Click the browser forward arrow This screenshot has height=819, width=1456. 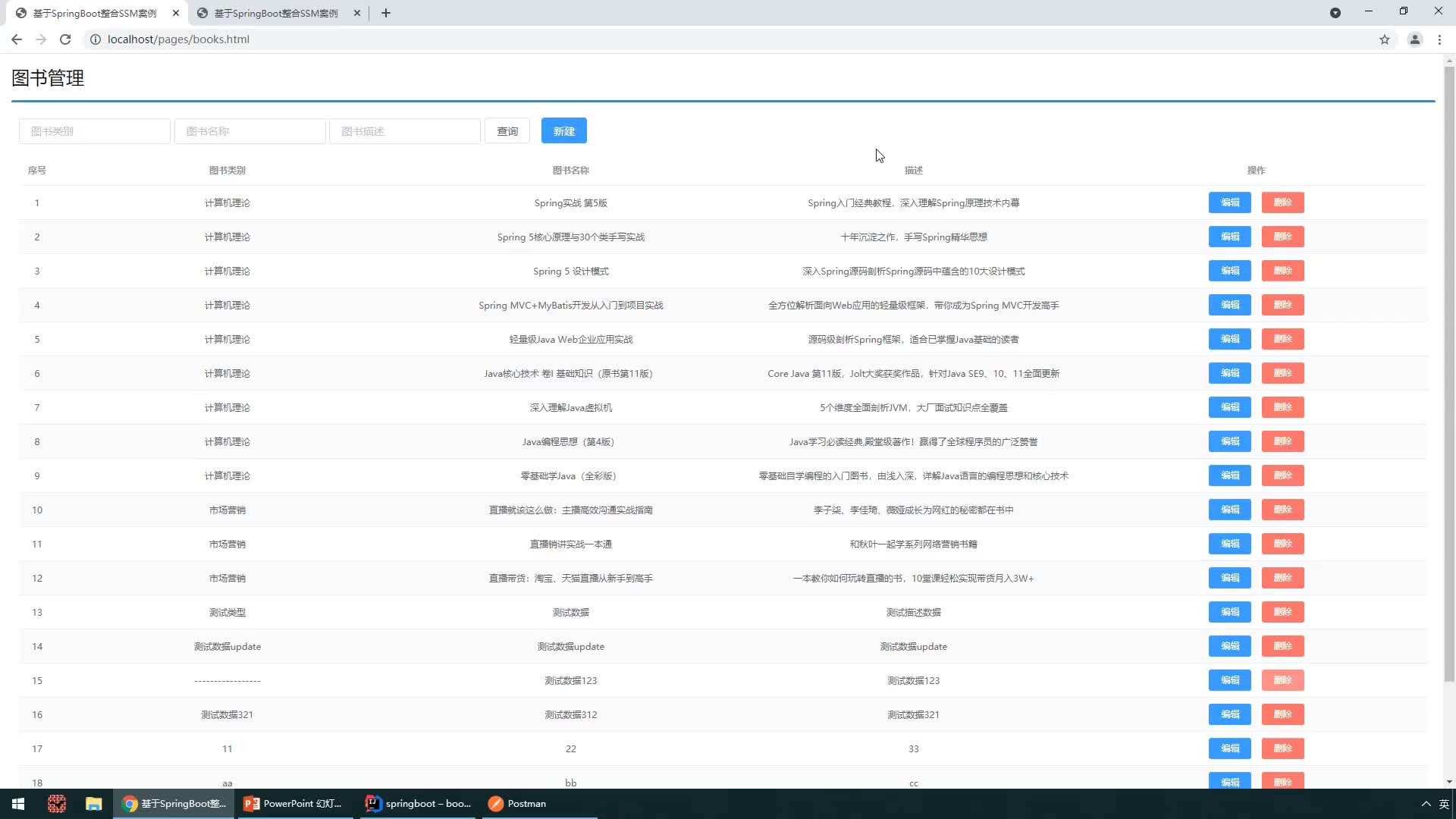(41, 39)
